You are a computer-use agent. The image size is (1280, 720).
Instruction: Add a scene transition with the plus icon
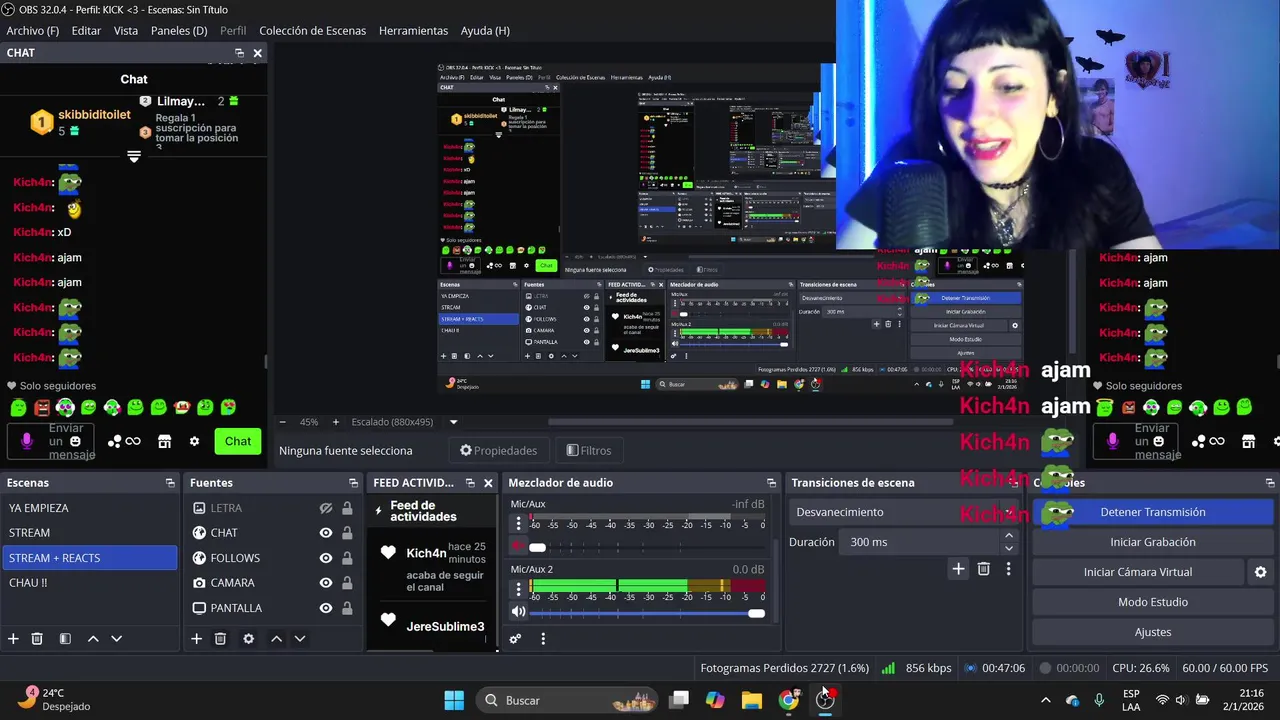pos(958,568)
